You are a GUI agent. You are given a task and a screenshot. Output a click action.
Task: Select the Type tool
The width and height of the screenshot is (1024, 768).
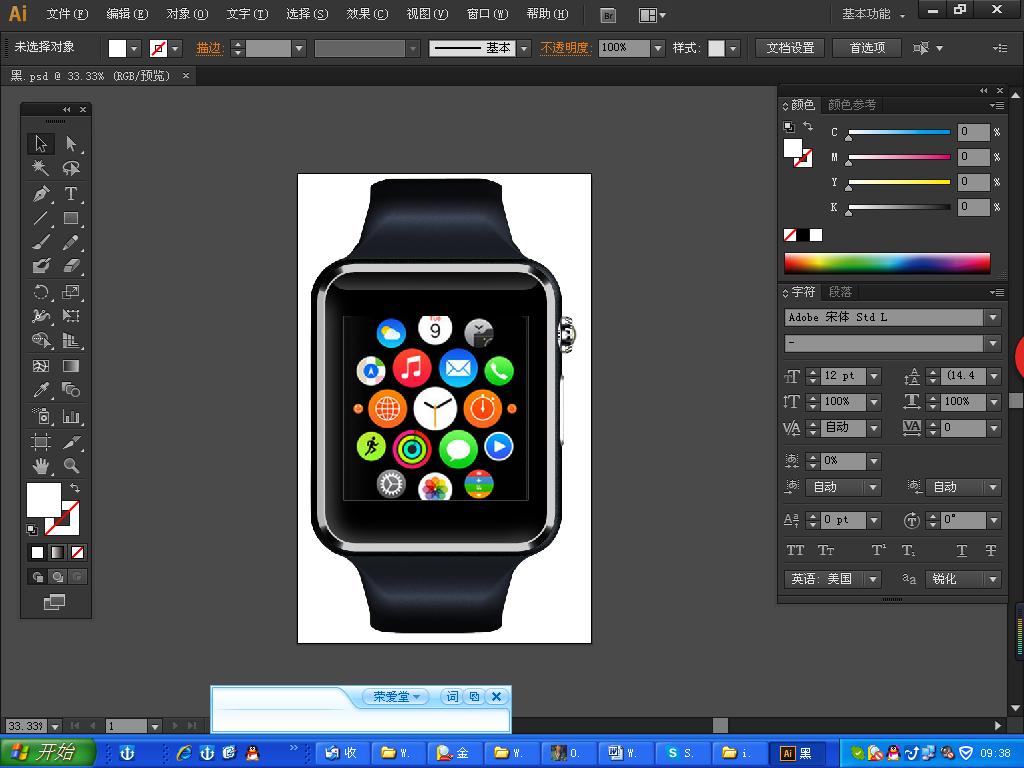[71, 193]
